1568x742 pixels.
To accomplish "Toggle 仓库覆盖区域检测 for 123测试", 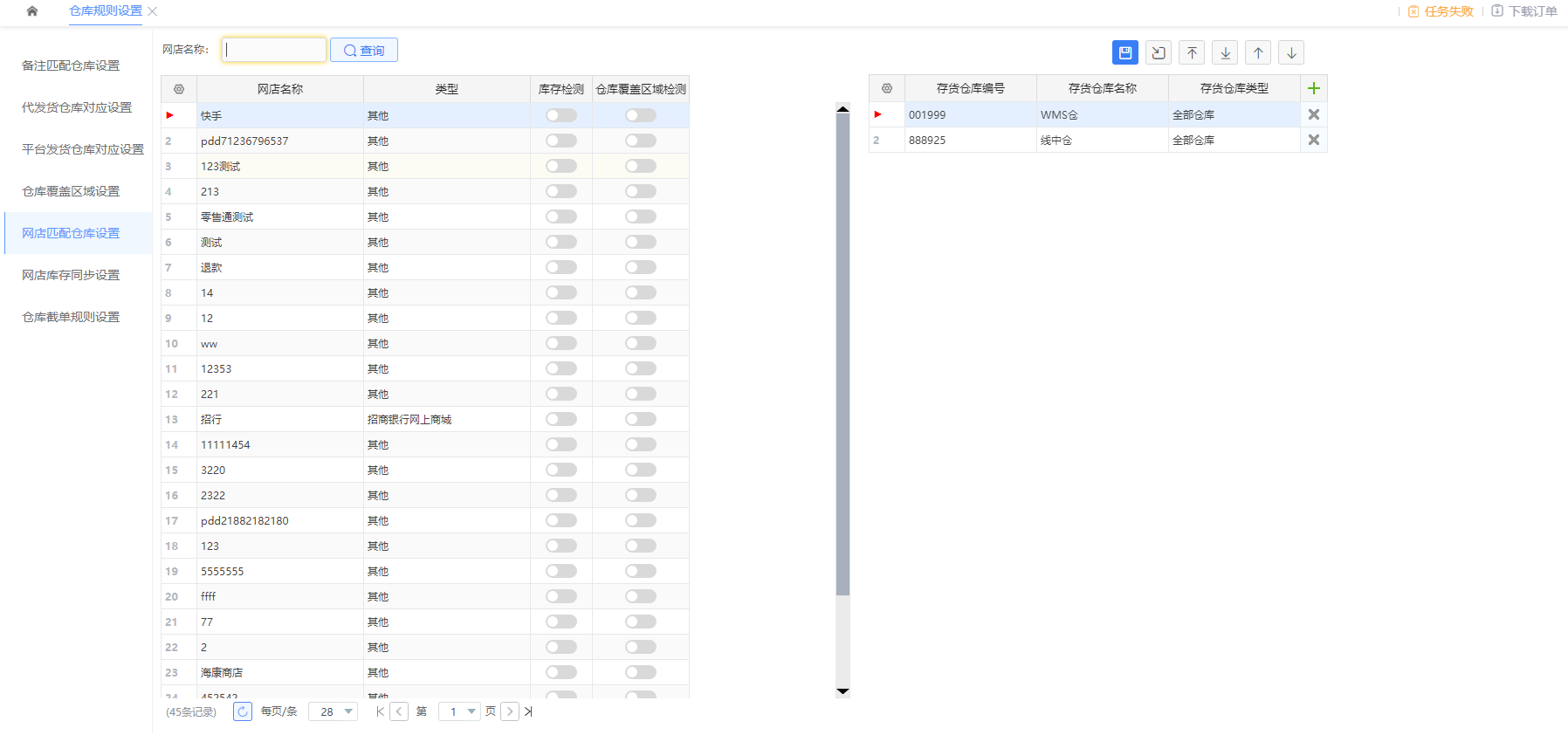I will pyautogui.click(x=641, y=166).
